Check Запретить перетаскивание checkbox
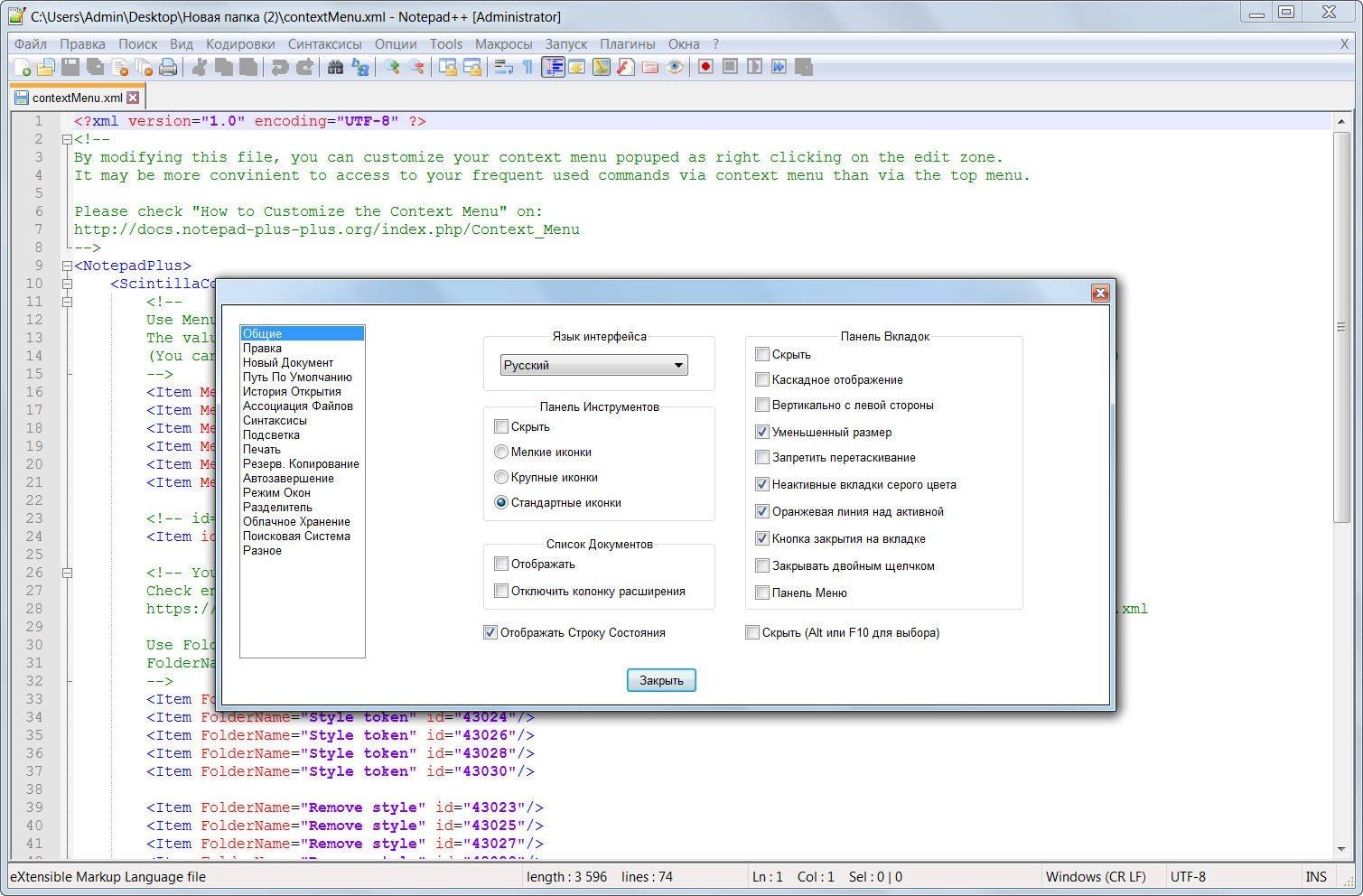Viewport: 1363px width, 896px height. (762, 457)
